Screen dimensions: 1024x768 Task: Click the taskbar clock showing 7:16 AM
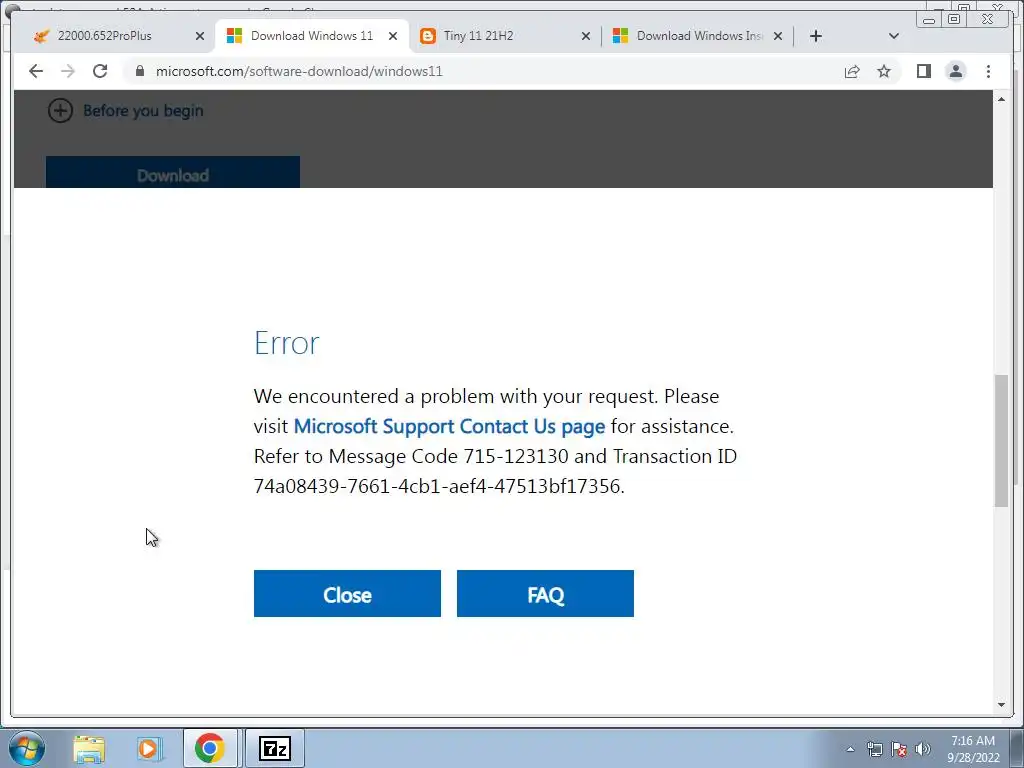[973, 749]
